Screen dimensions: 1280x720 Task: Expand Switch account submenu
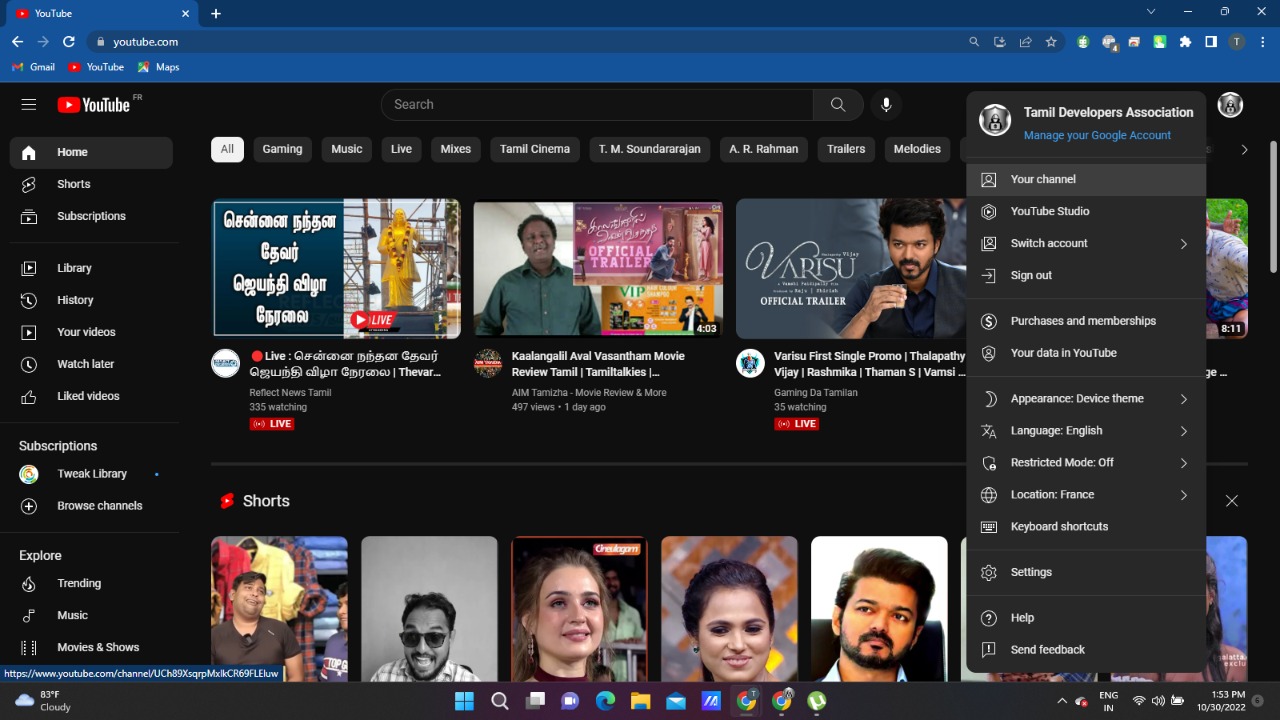coord(1086,243)
